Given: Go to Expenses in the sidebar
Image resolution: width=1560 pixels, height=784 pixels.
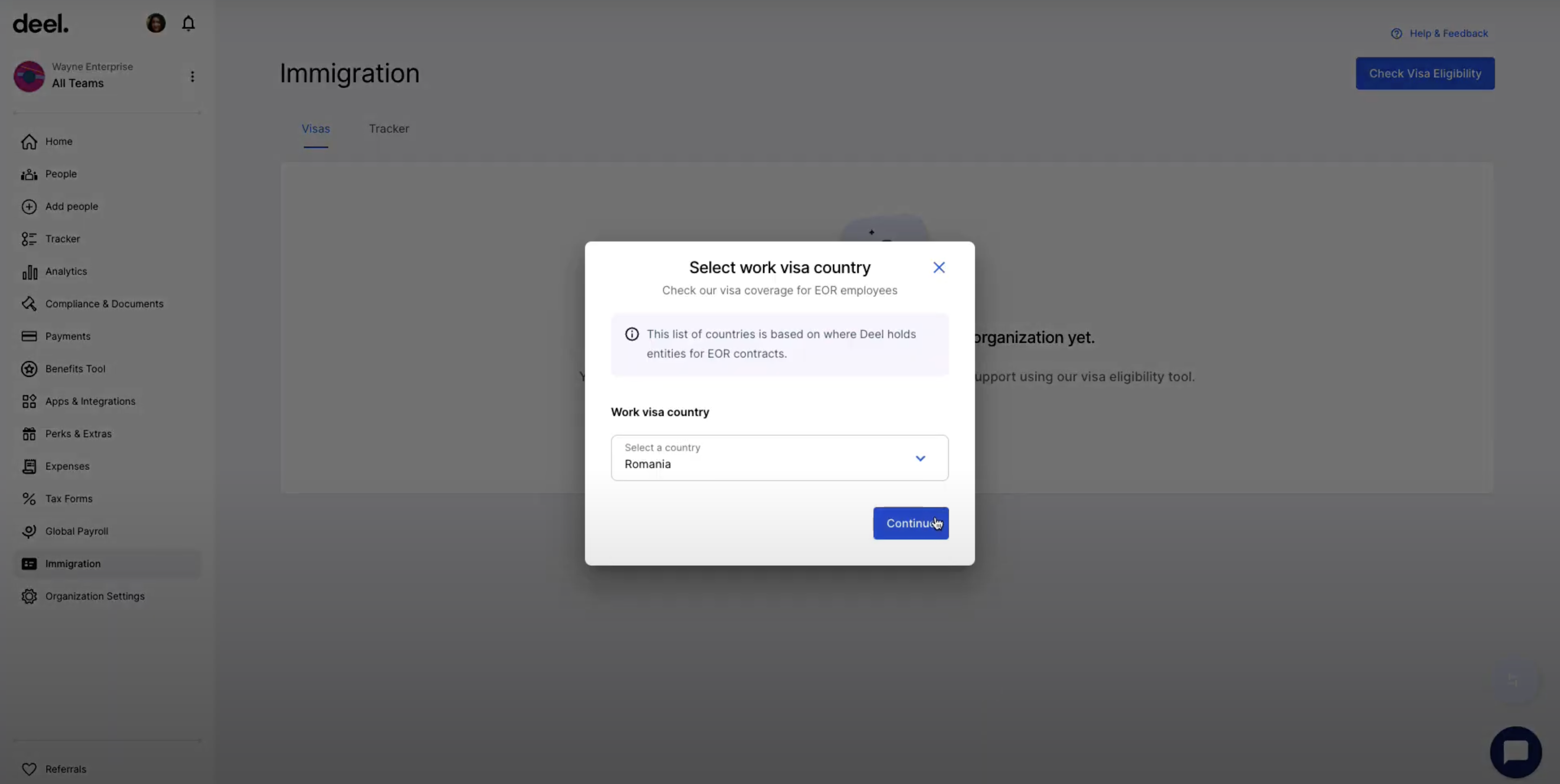Looking at the screenshot, I should pos(107,466).
